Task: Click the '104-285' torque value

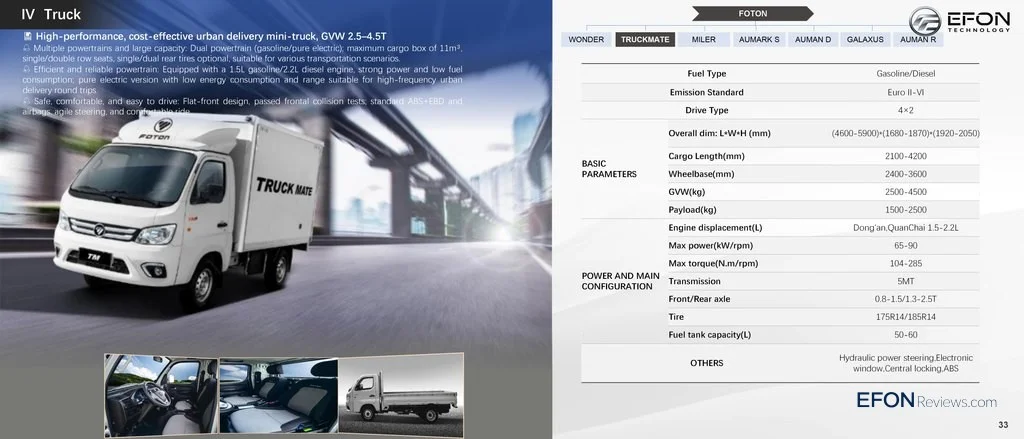Action: (905, 263)
